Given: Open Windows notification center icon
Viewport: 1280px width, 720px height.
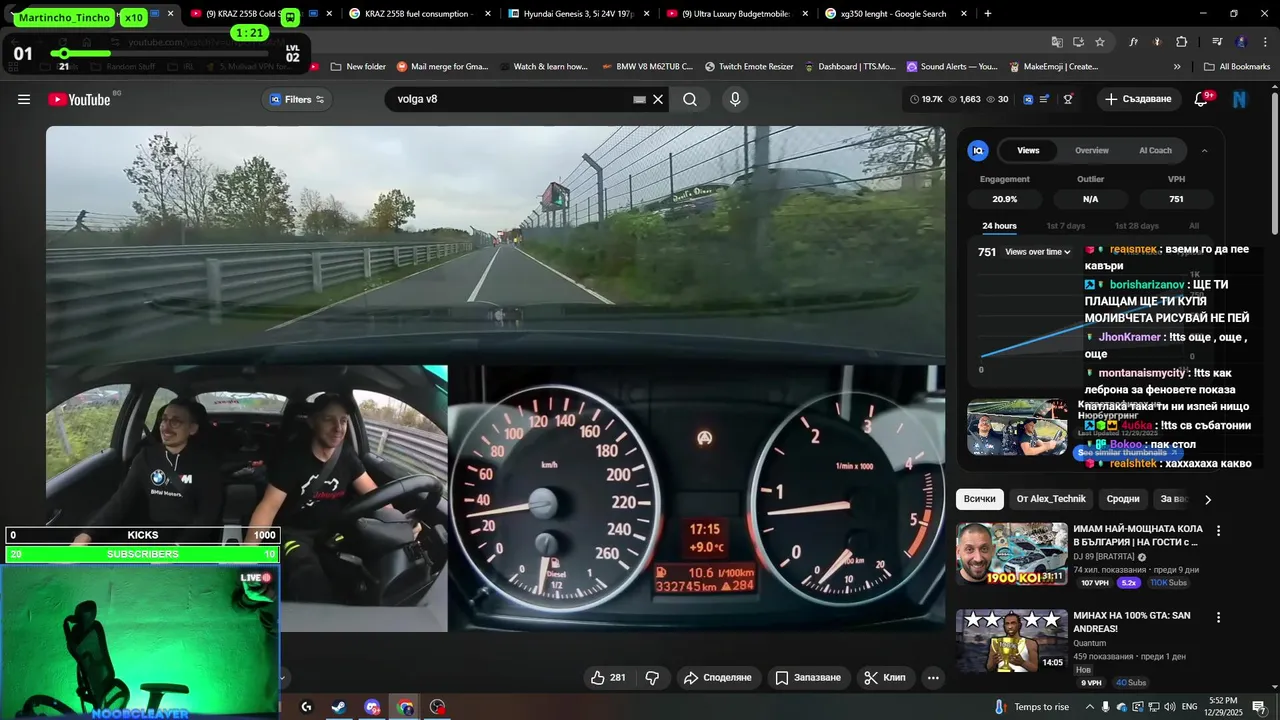Looking at the screenshot, I should coord(1259,707).
